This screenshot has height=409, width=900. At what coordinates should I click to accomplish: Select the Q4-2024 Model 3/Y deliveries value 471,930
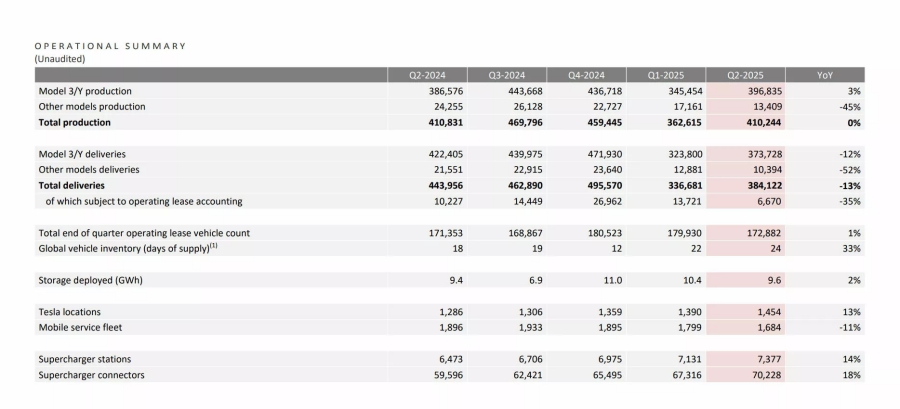pyautogui.click(x=602, y=155)
